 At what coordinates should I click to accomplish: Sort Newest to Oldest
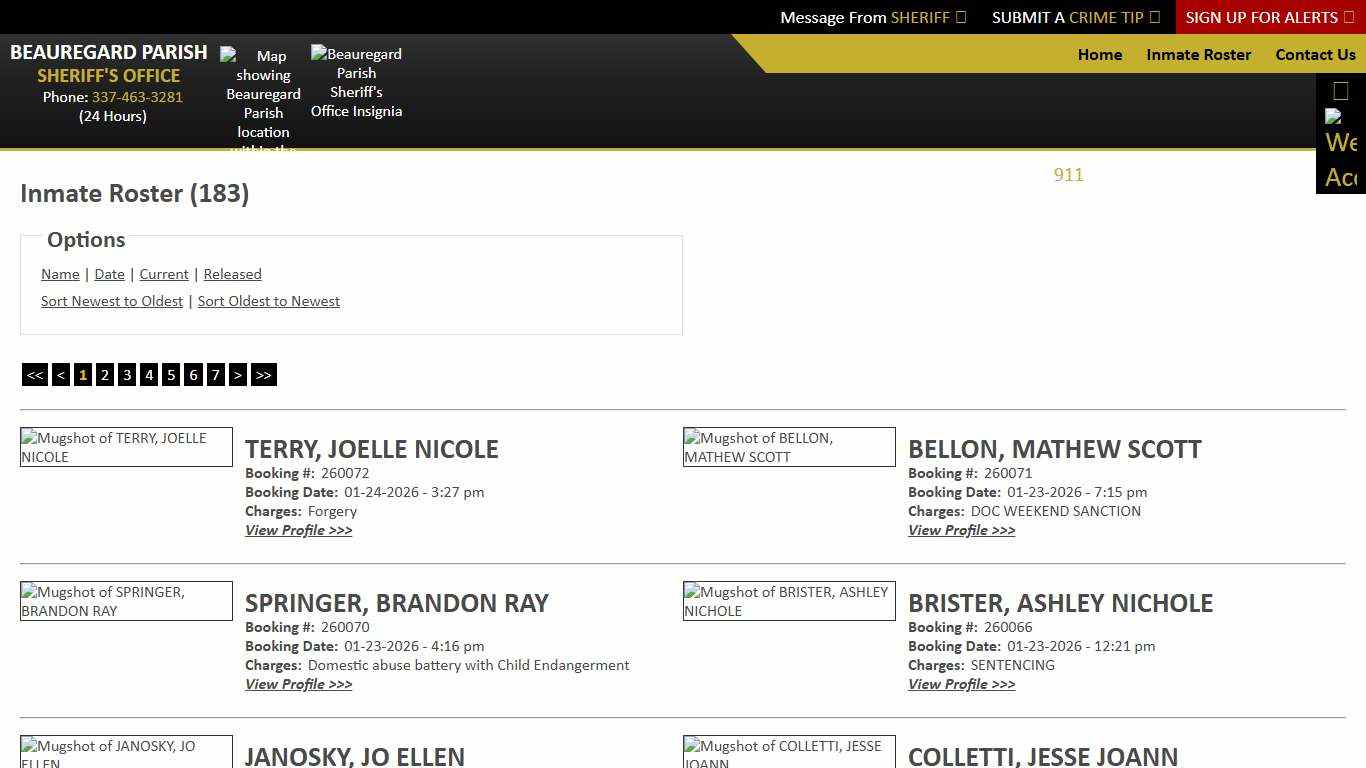tap(111, 301)
